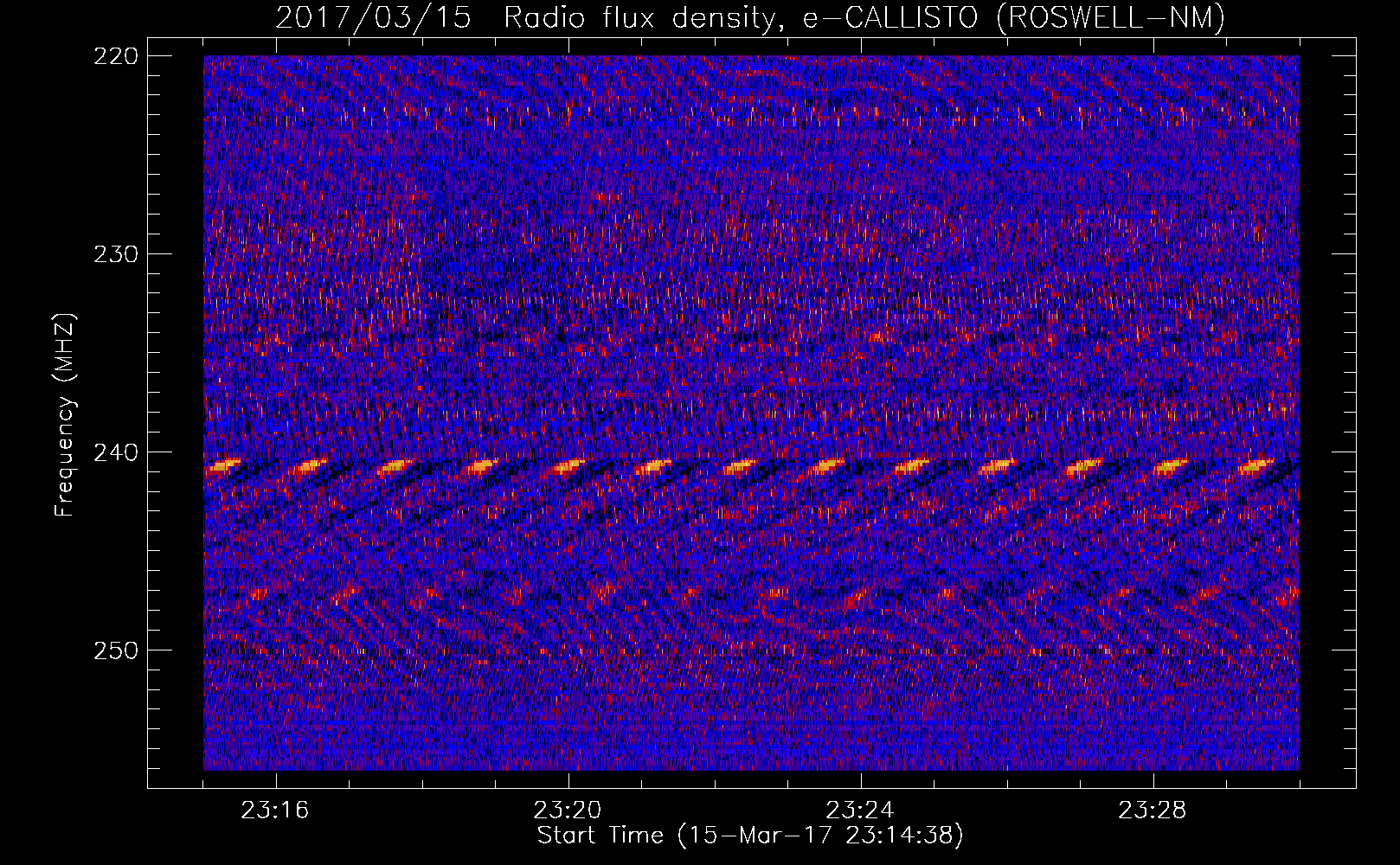Screen dimensions: 1400x865
Task: Click the '23:28' time axis label
Action: [1153, 811]
